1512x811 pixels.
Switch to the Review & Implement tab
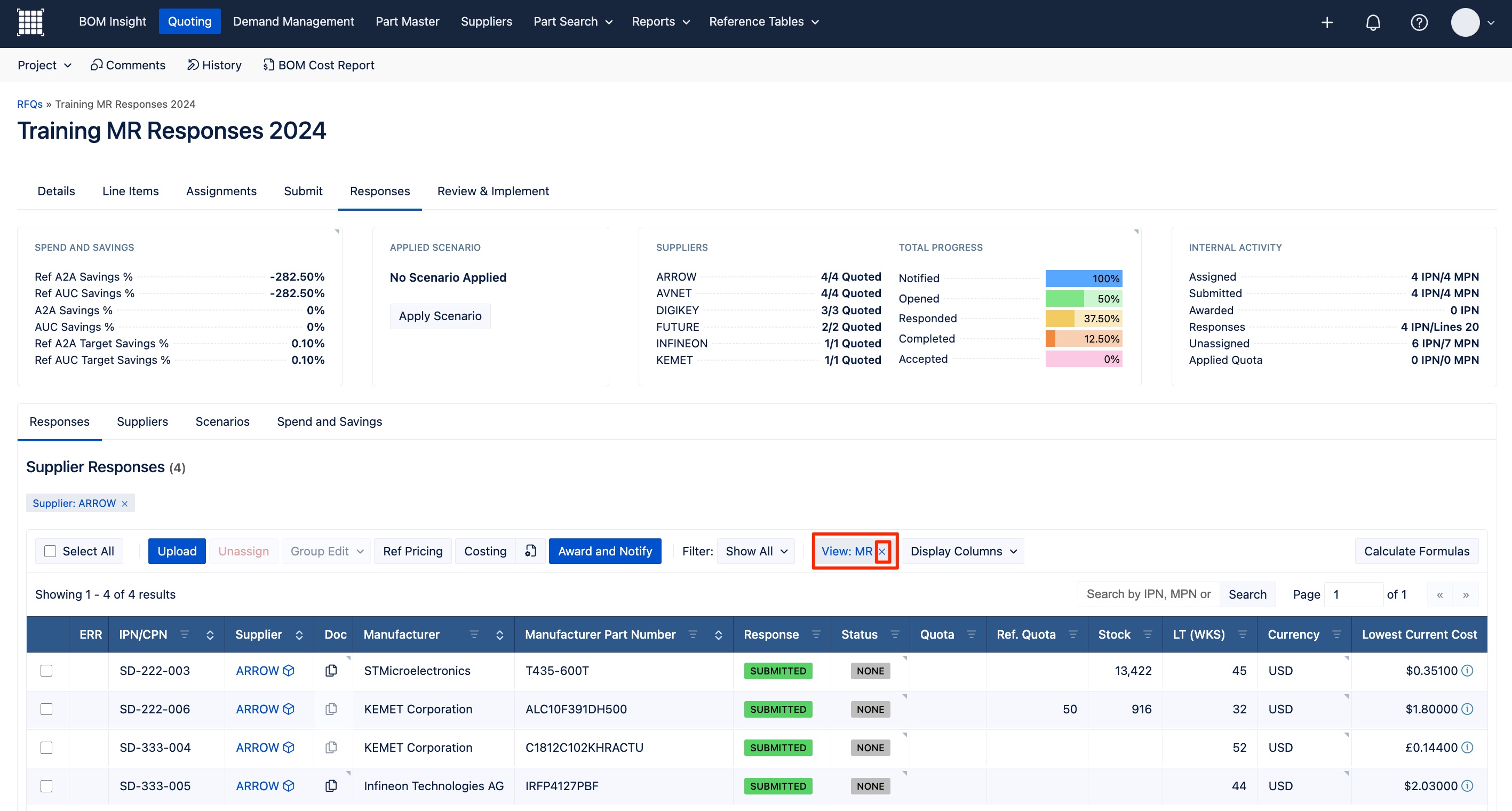(493, 192)
